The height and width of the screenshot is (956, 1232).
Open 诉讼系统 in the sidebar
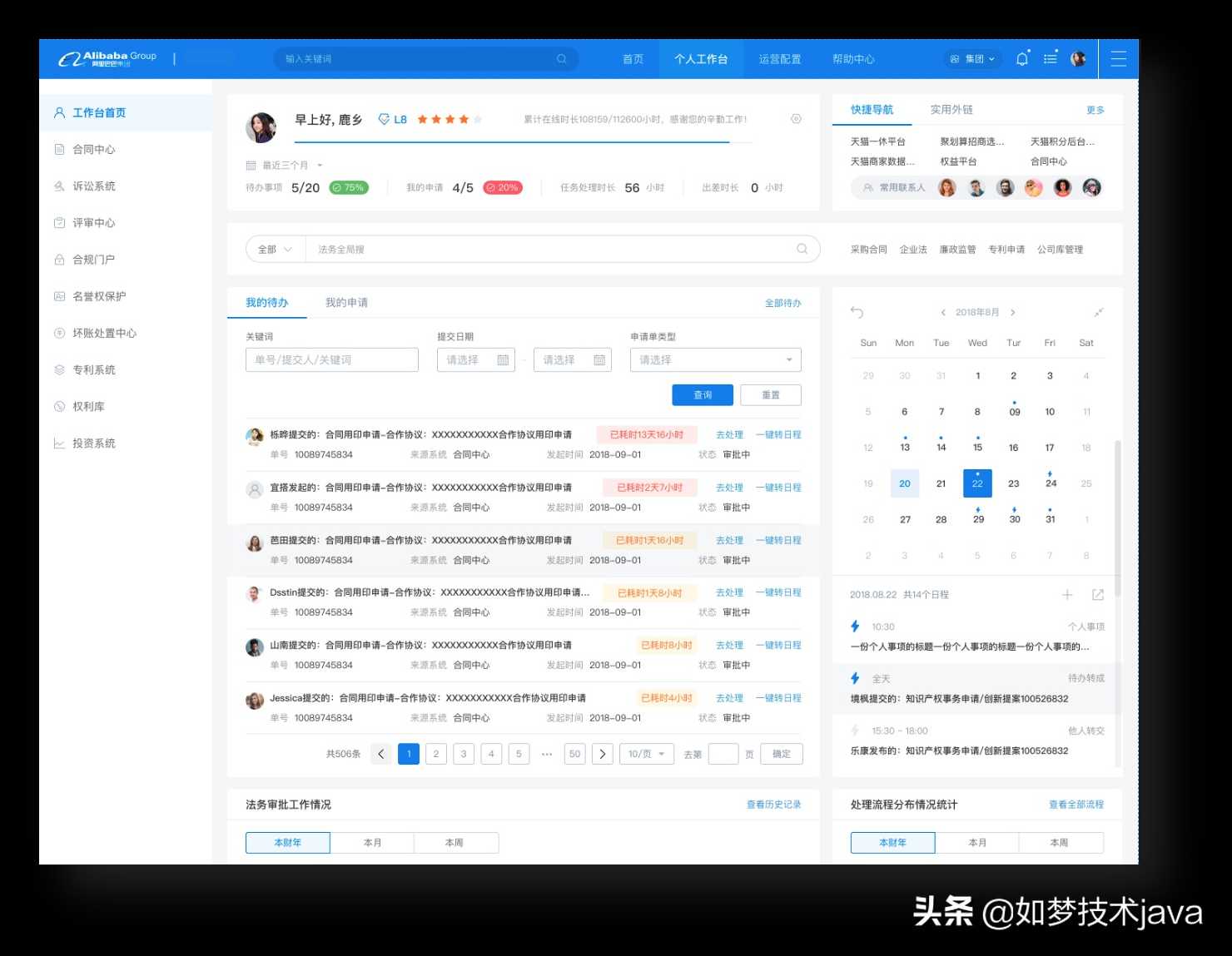[126, 186]
